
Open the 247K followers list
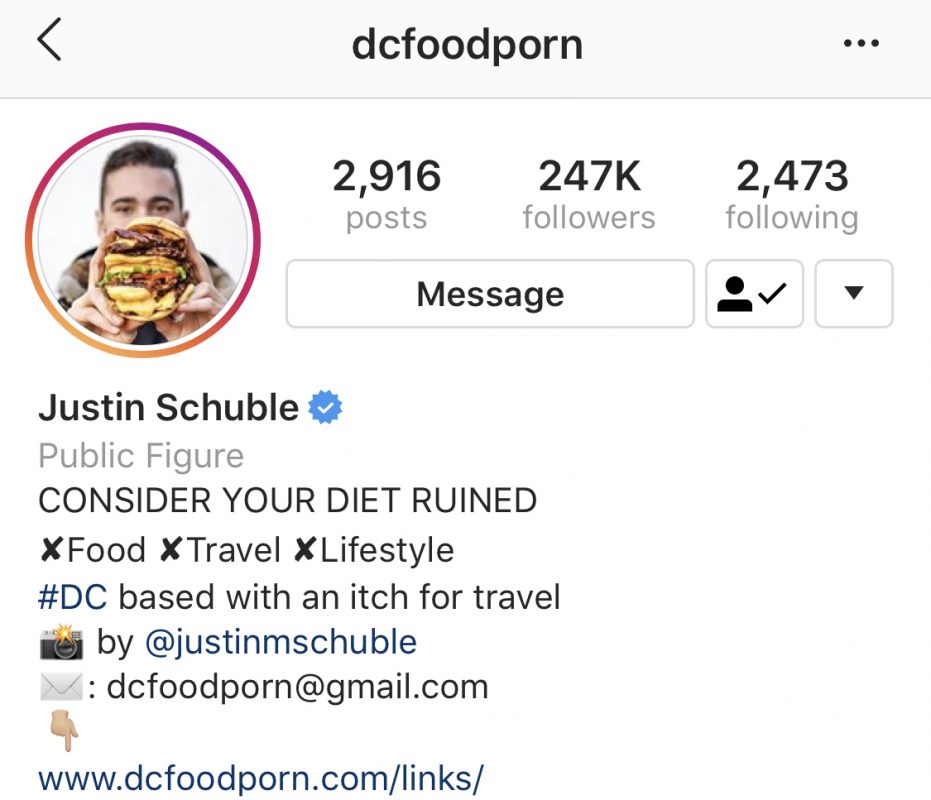click(589, 194)
